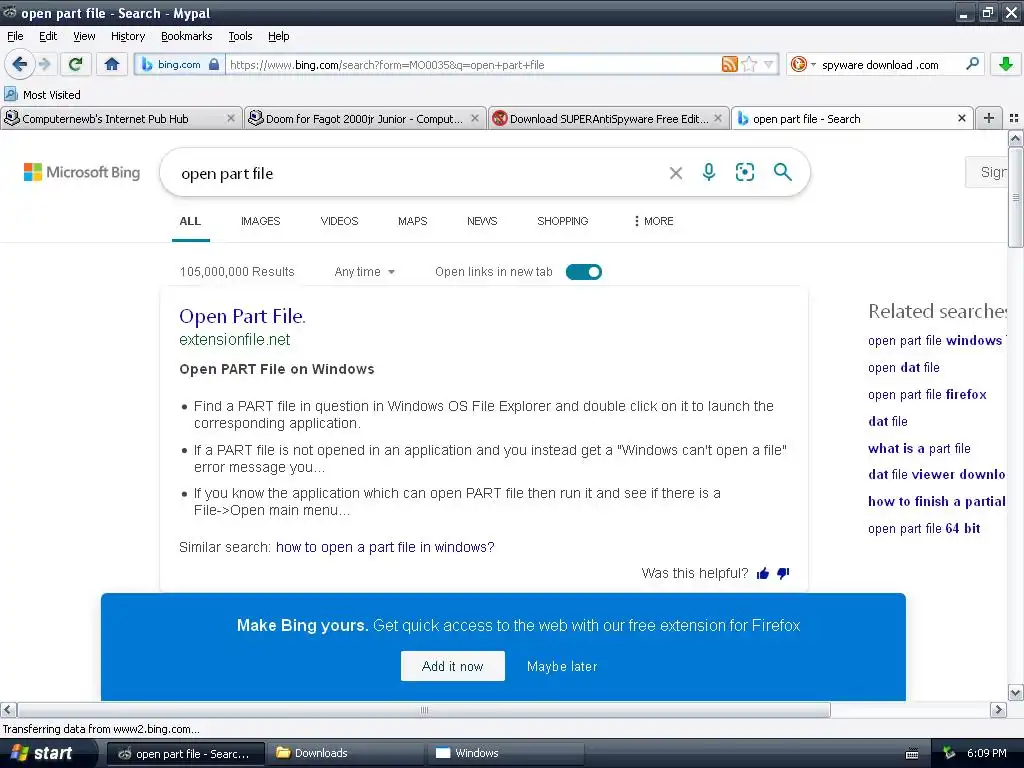Open a new tab with plus button
Image resolution: width=1024 pixels, height=768 pixels.
coord(989,118)
